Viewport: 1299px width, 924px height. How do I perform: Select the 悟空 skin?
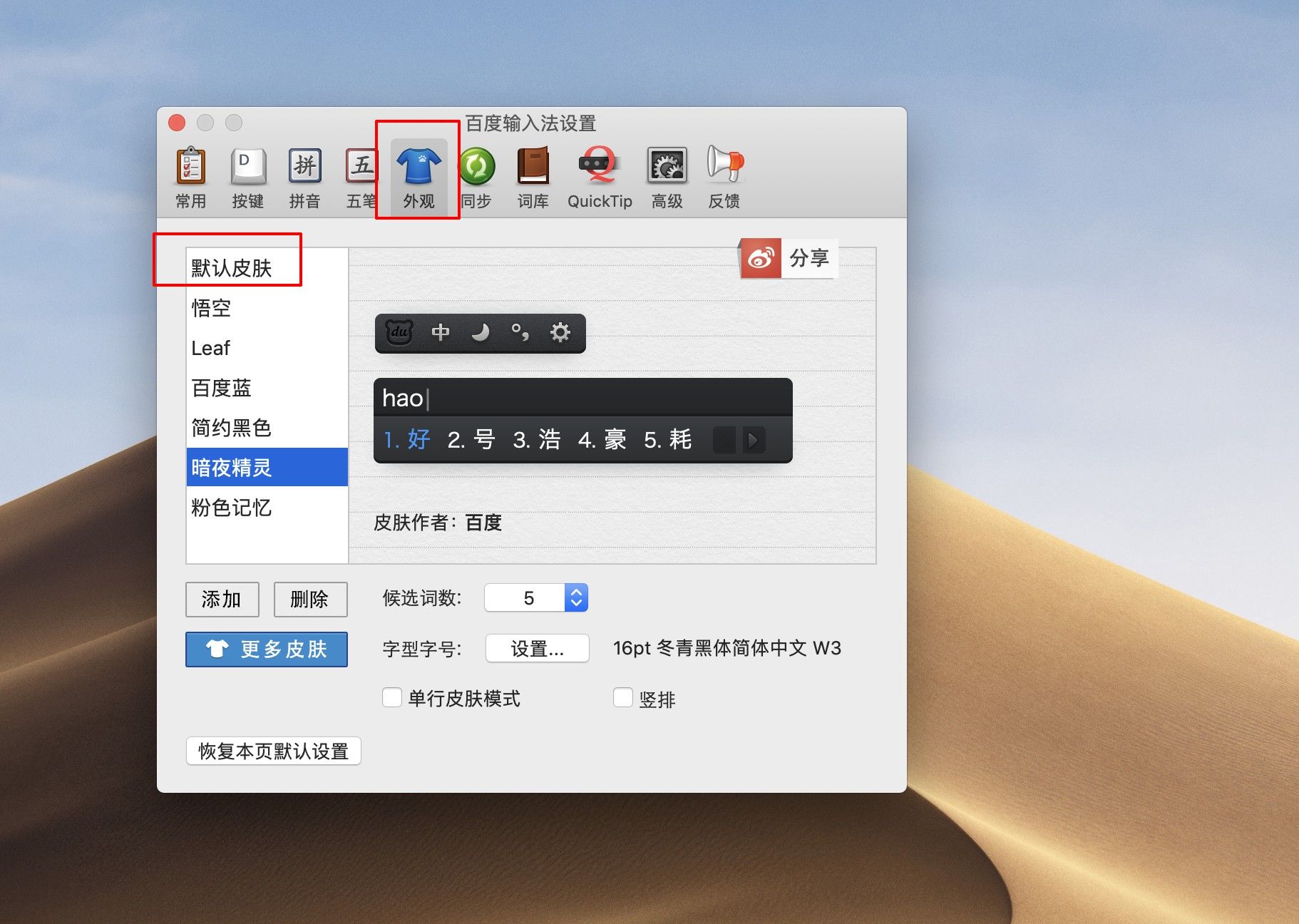click(267, 308)
